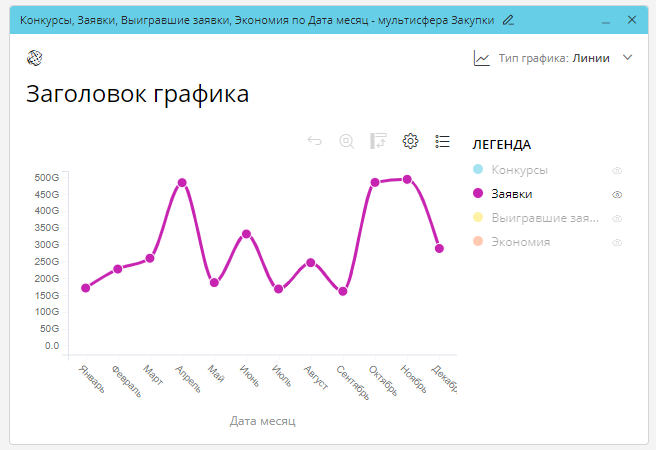Click the swap axes sort icon

point(378,141)
